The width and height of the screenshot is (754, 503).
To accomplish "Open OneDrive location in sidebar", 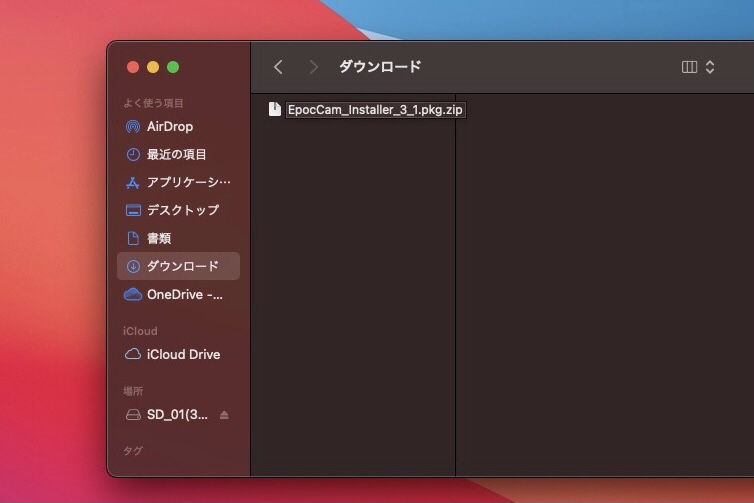I will tap(178, 294).
